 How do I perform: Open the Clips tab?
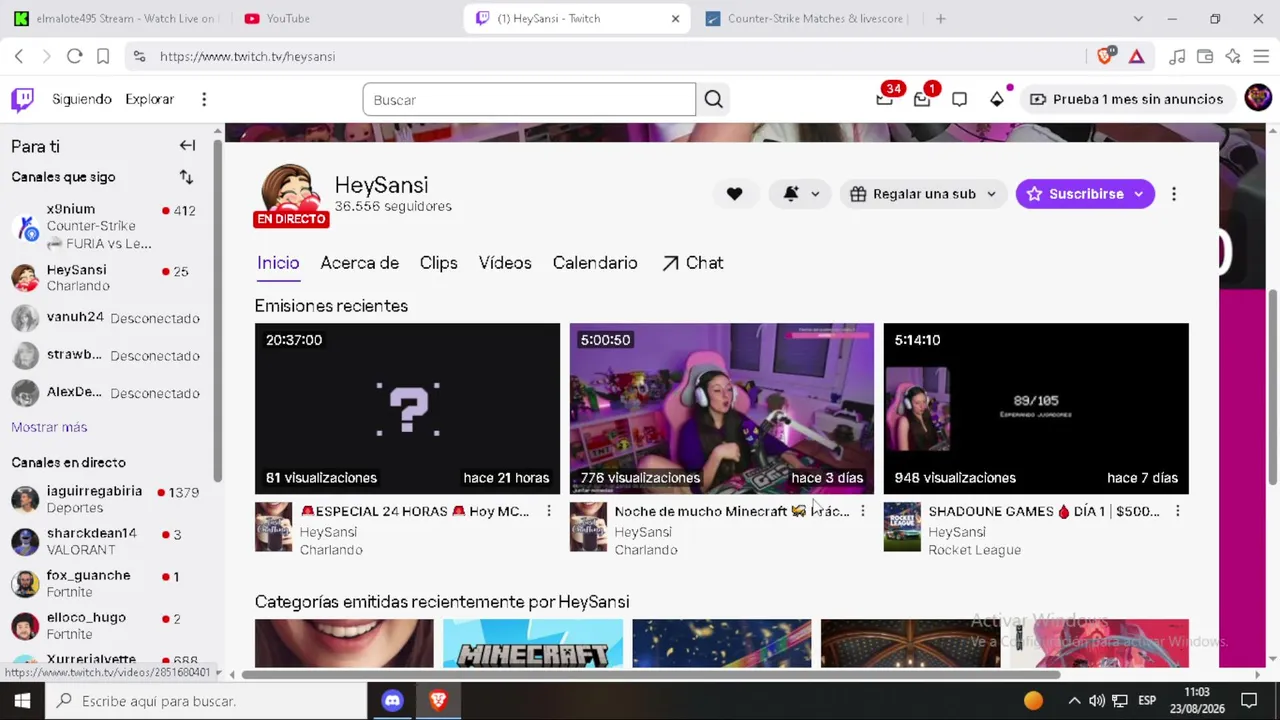coord(438,263)
